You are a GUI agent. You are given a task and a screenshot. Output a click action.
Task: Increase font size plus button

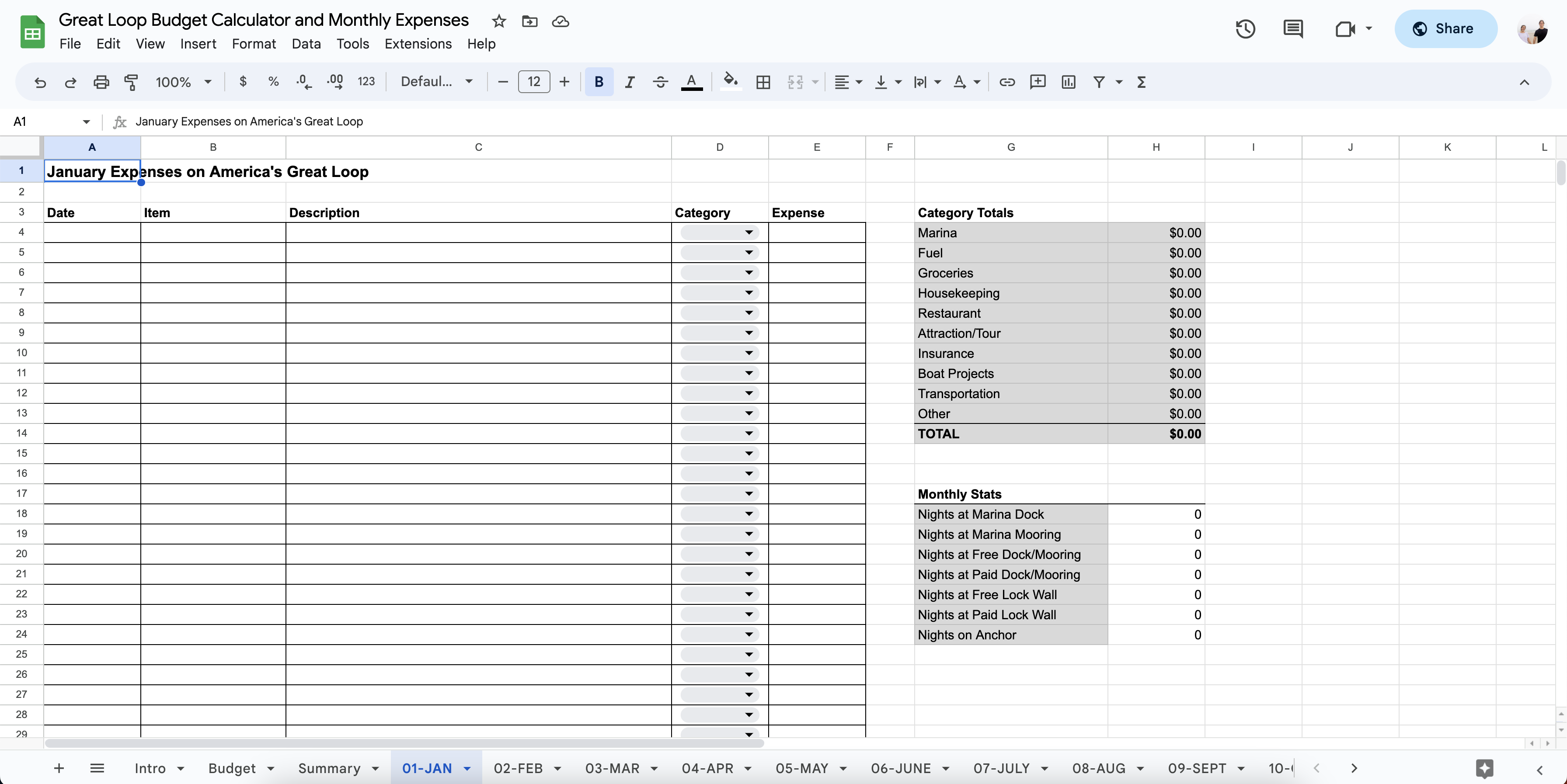[x=564, y=82]
